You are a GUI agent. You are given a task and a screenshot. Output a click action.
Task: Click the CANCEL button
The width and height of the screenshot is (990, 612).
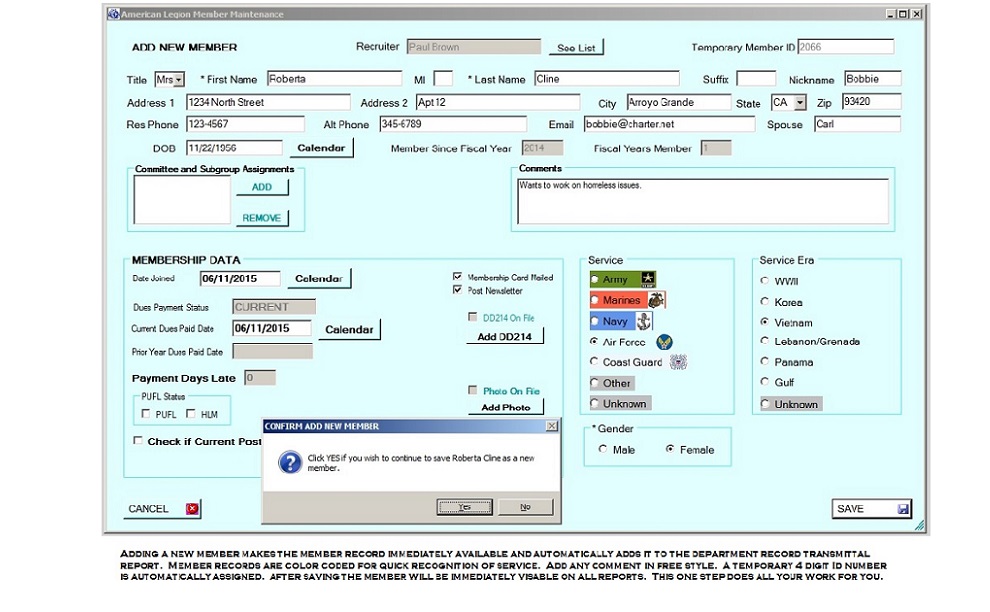(x=162, y=508)
